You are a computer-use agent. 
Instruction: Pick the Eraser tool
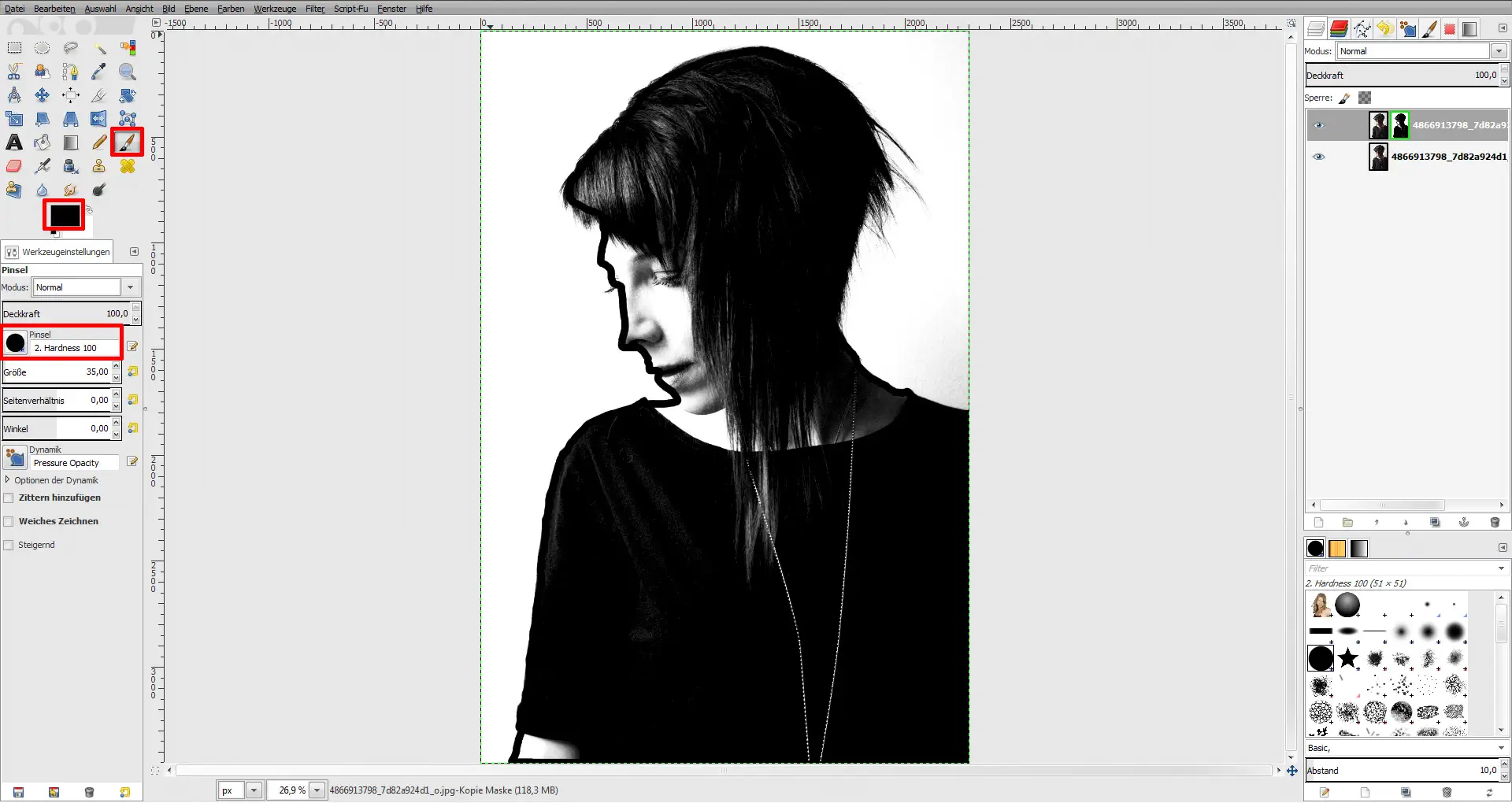[x=14, y=166]
